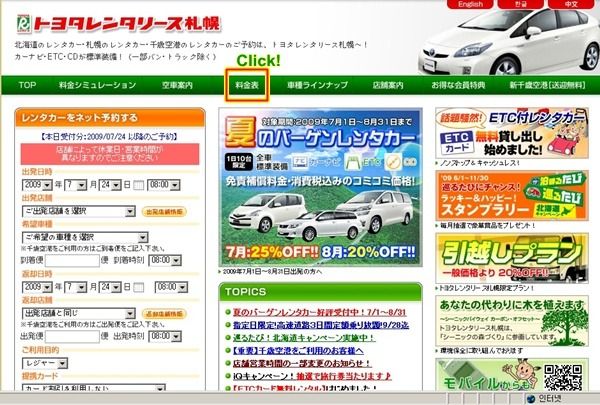This screenshot has height=405, width=600.
Task: Open 料金シミュレーション menu item
Action: pos(97,85)
